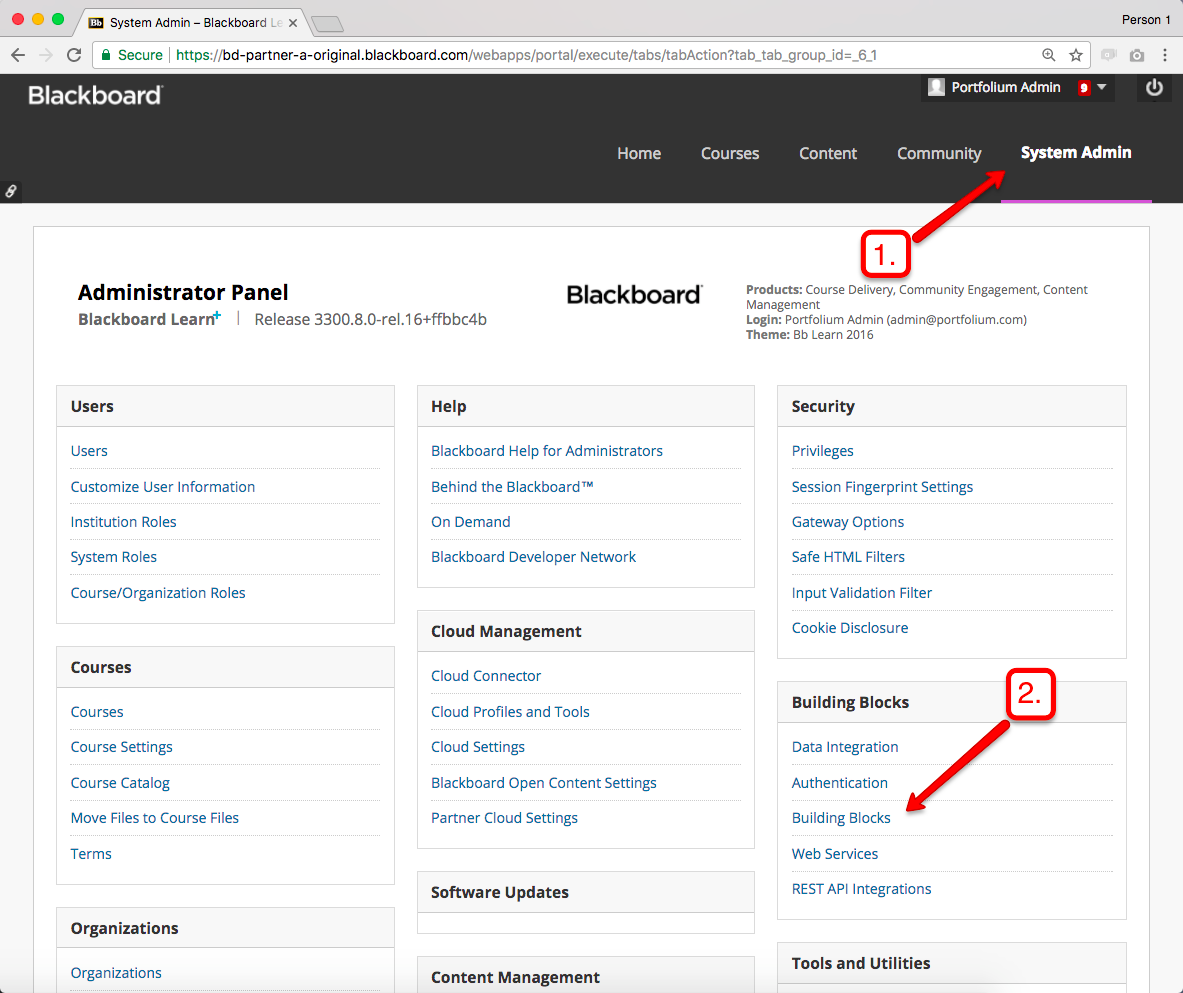Go to the Home tab
This screenshot has width=1183, height=993.
[x=639, y=153]
